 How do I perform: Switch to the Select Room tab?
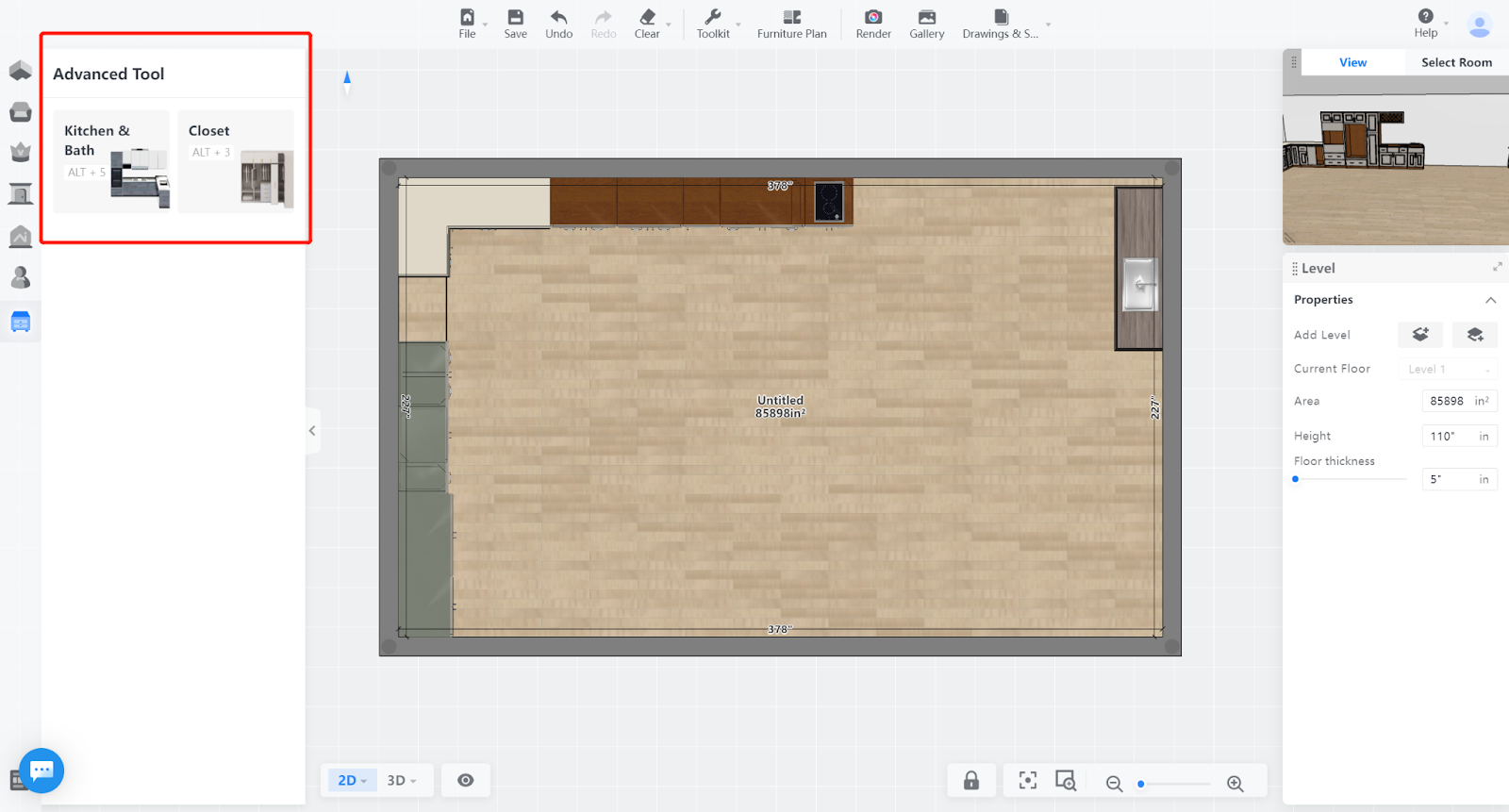tap(1456, 62)
